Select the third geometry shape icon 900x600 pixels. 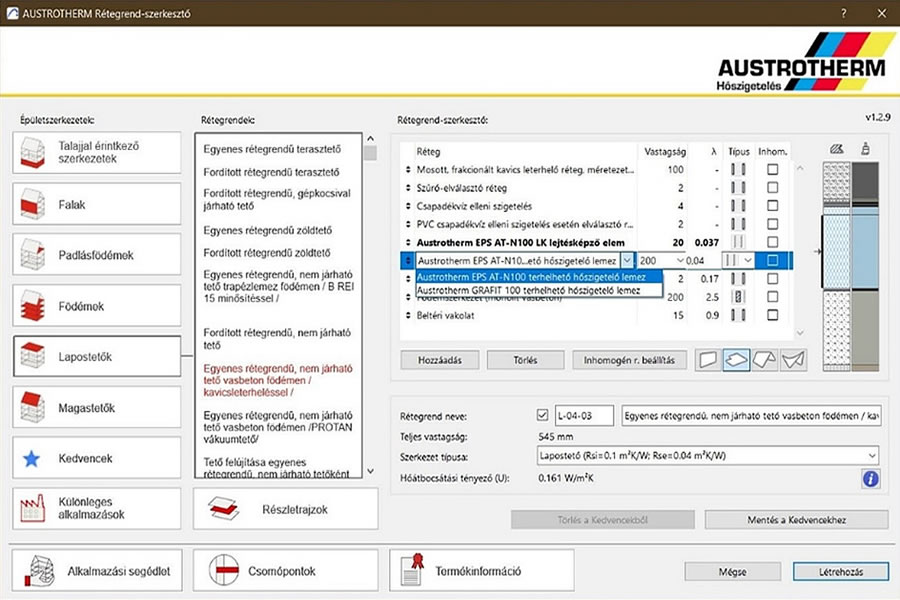click(765, 360)
